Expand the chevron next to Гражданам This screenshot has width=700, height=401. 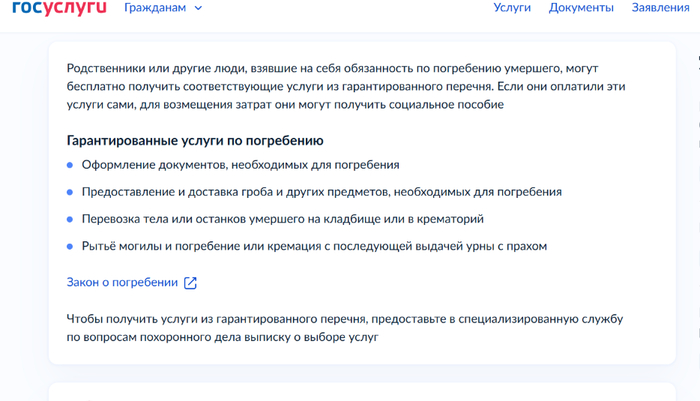point(198,8)
